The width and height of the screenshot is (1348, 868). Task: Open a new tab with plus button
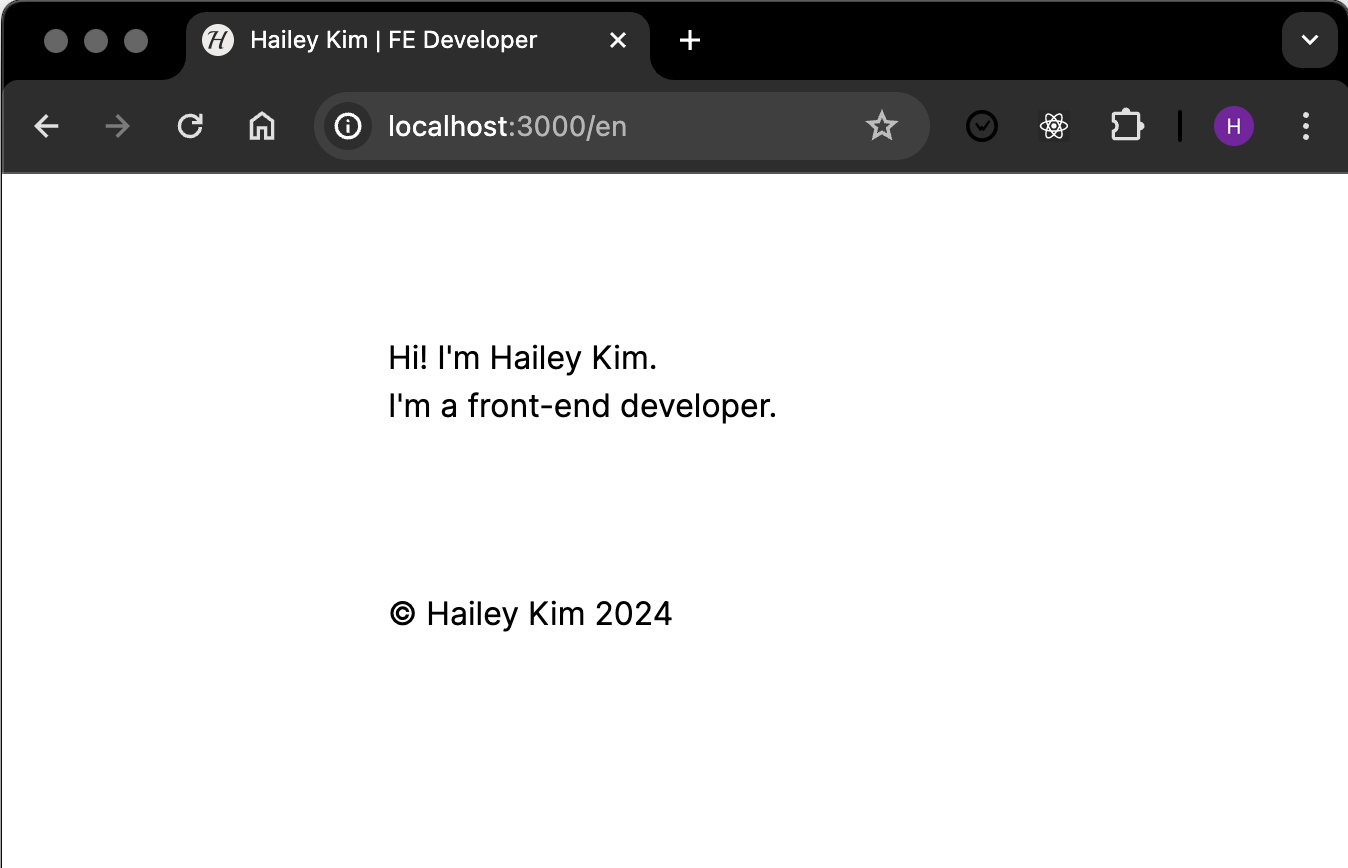(x=690, y=40)
